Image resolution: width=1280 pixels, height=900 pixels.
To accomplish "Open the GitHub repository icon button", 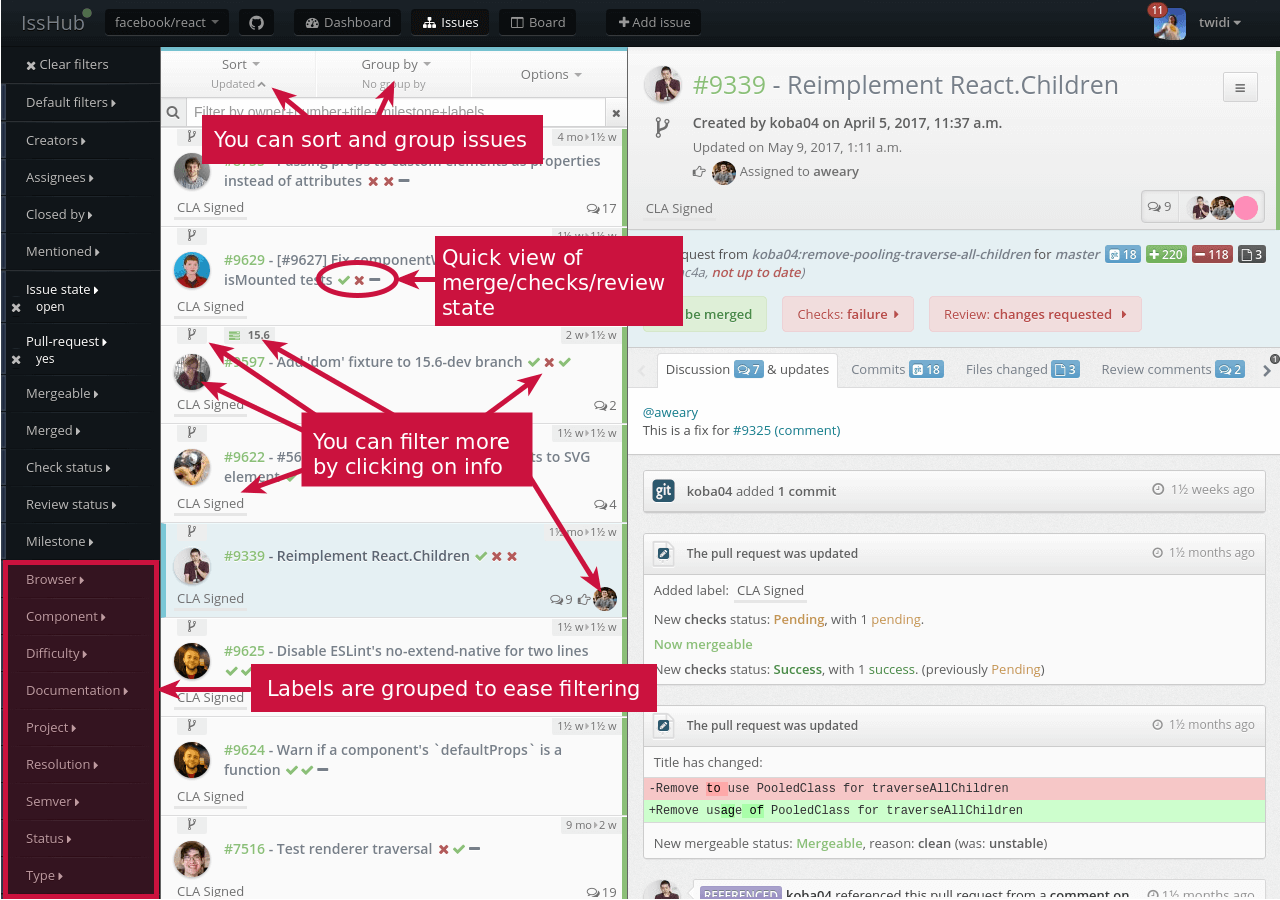I will (x=256, y=22).
